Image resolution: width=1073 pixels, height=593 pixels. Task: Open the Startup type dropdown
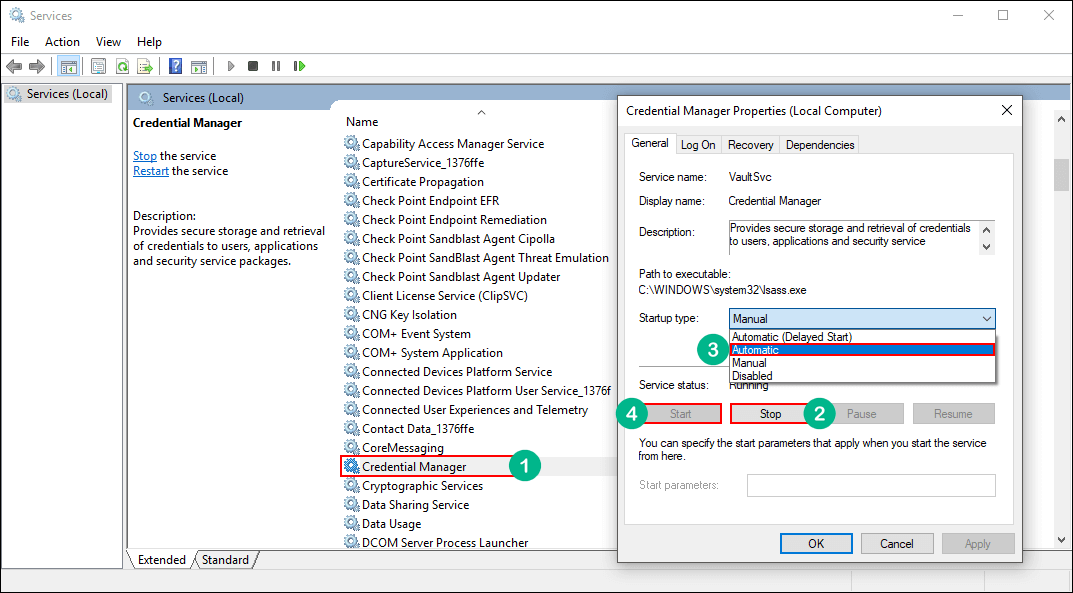click(x=862, y=319)
